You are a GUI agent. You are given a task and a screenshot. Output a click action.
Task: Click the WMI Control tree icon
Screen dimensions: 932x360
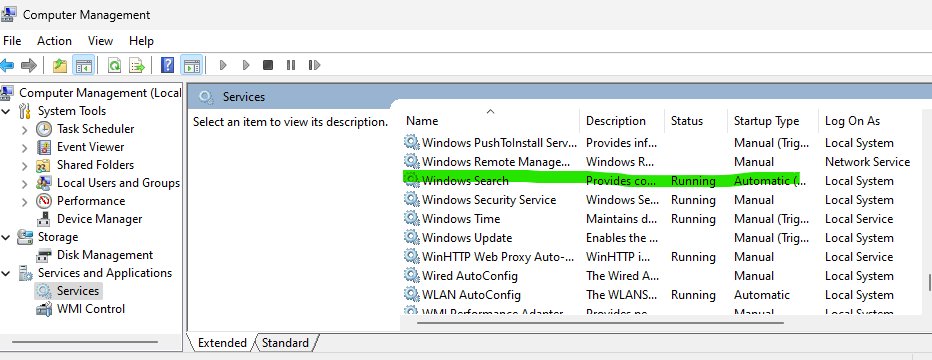[44, 309]
